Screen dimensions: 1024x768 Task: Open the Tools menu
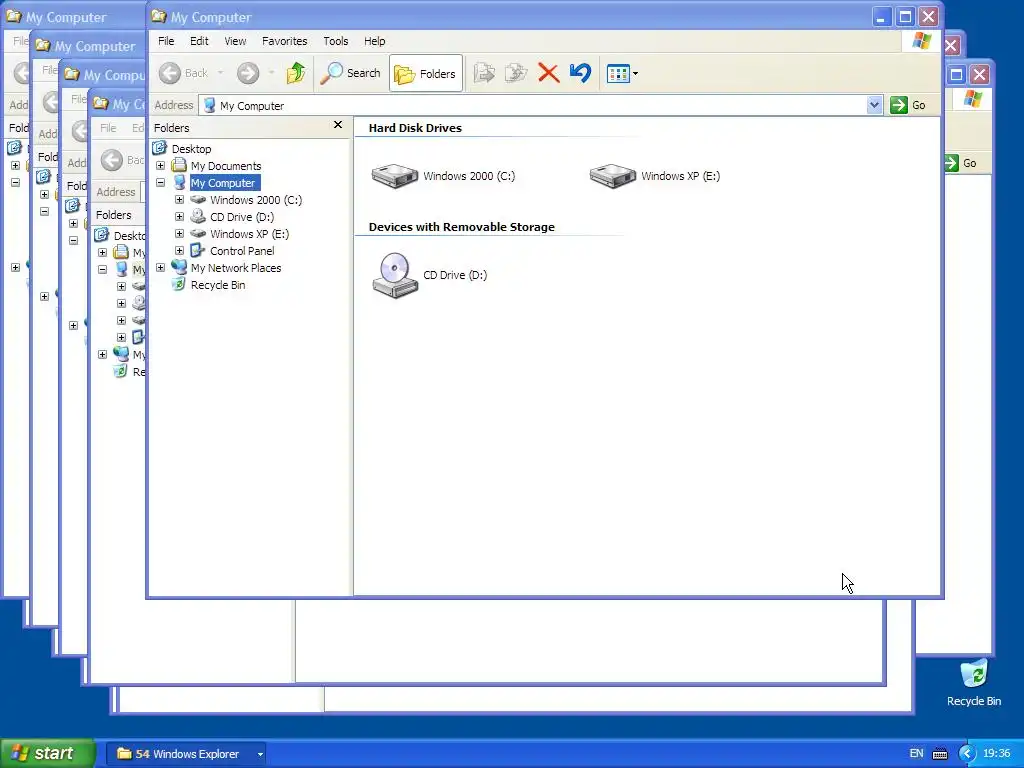[x=336, y=41]
